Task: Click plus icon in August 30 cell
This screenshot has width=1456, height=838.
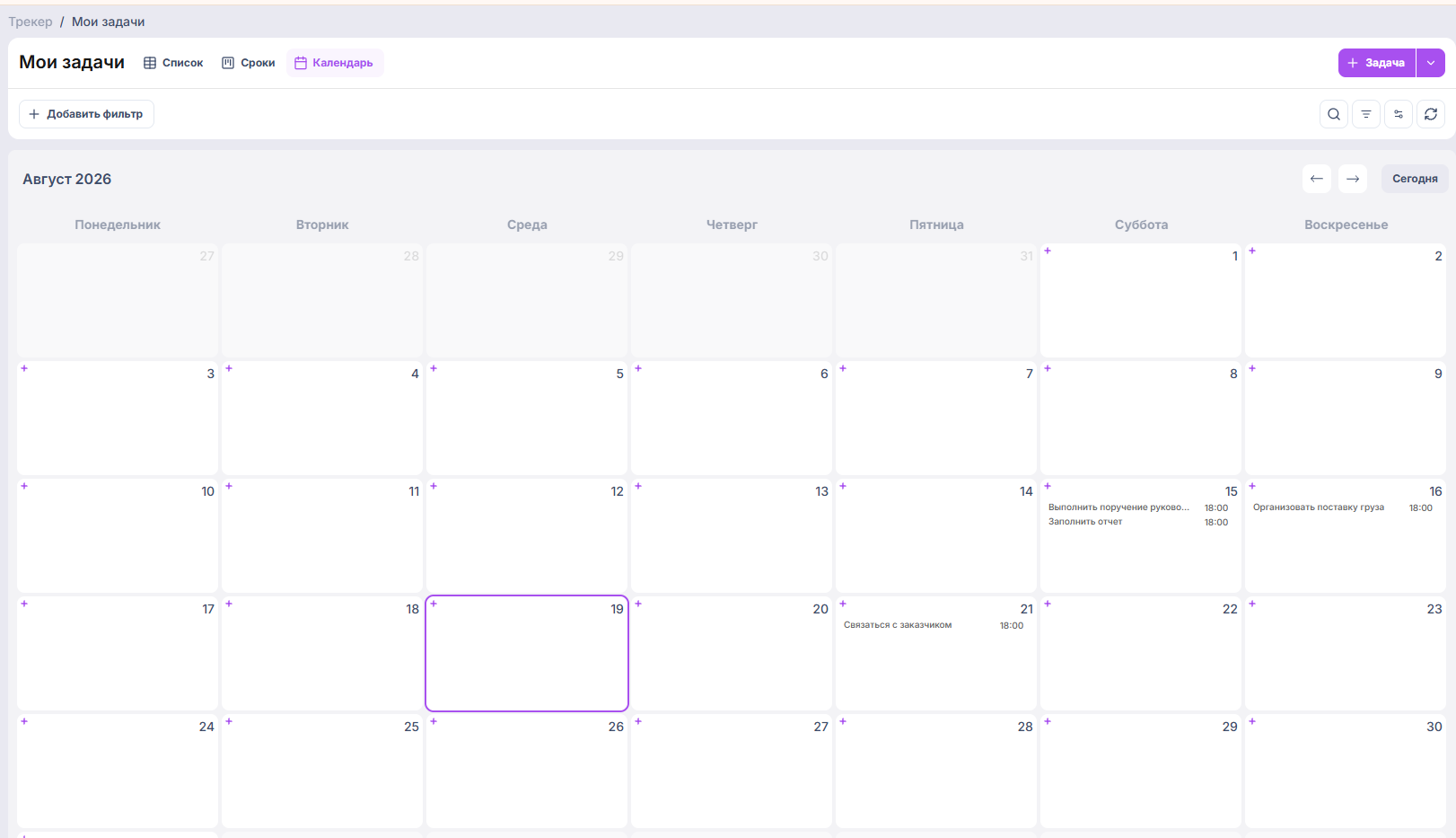Action: [1252, 721]
